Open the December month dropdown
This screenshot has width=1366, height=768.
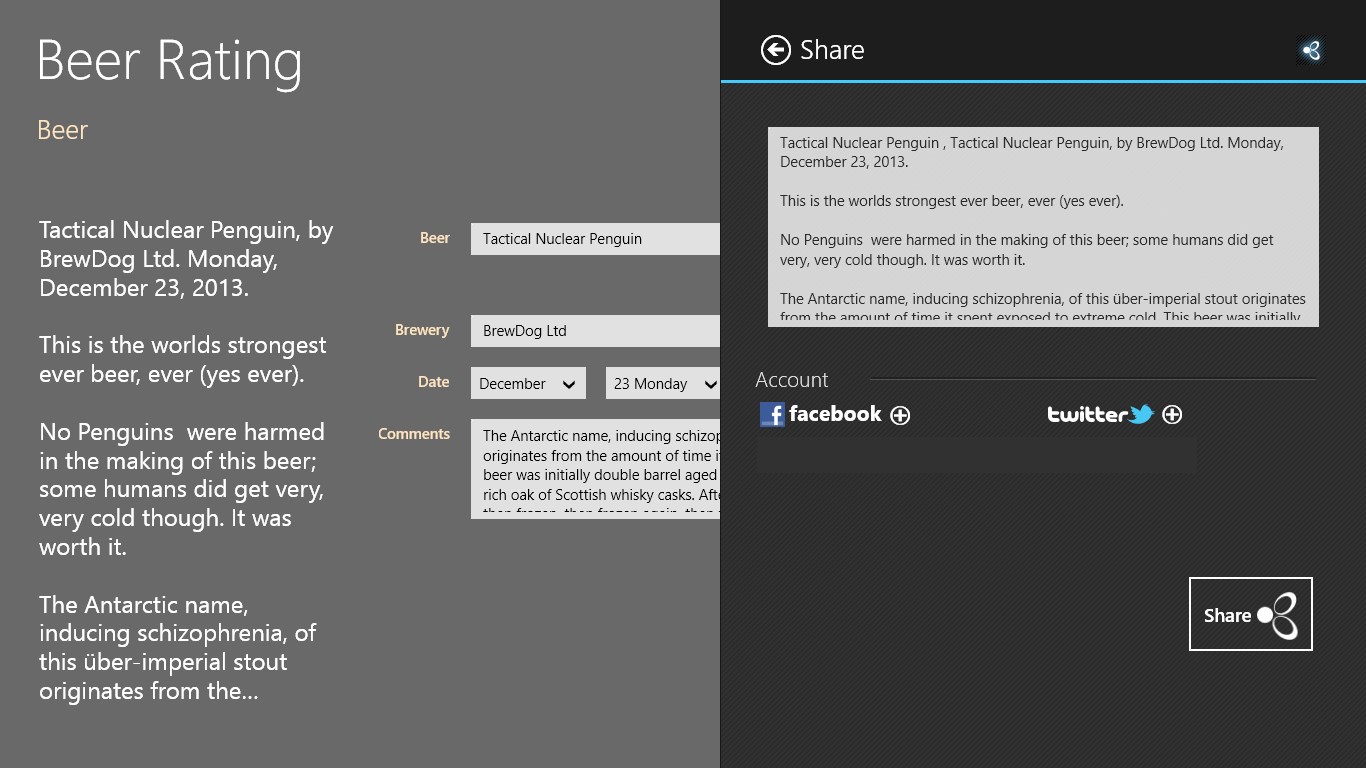click(528, 383)
